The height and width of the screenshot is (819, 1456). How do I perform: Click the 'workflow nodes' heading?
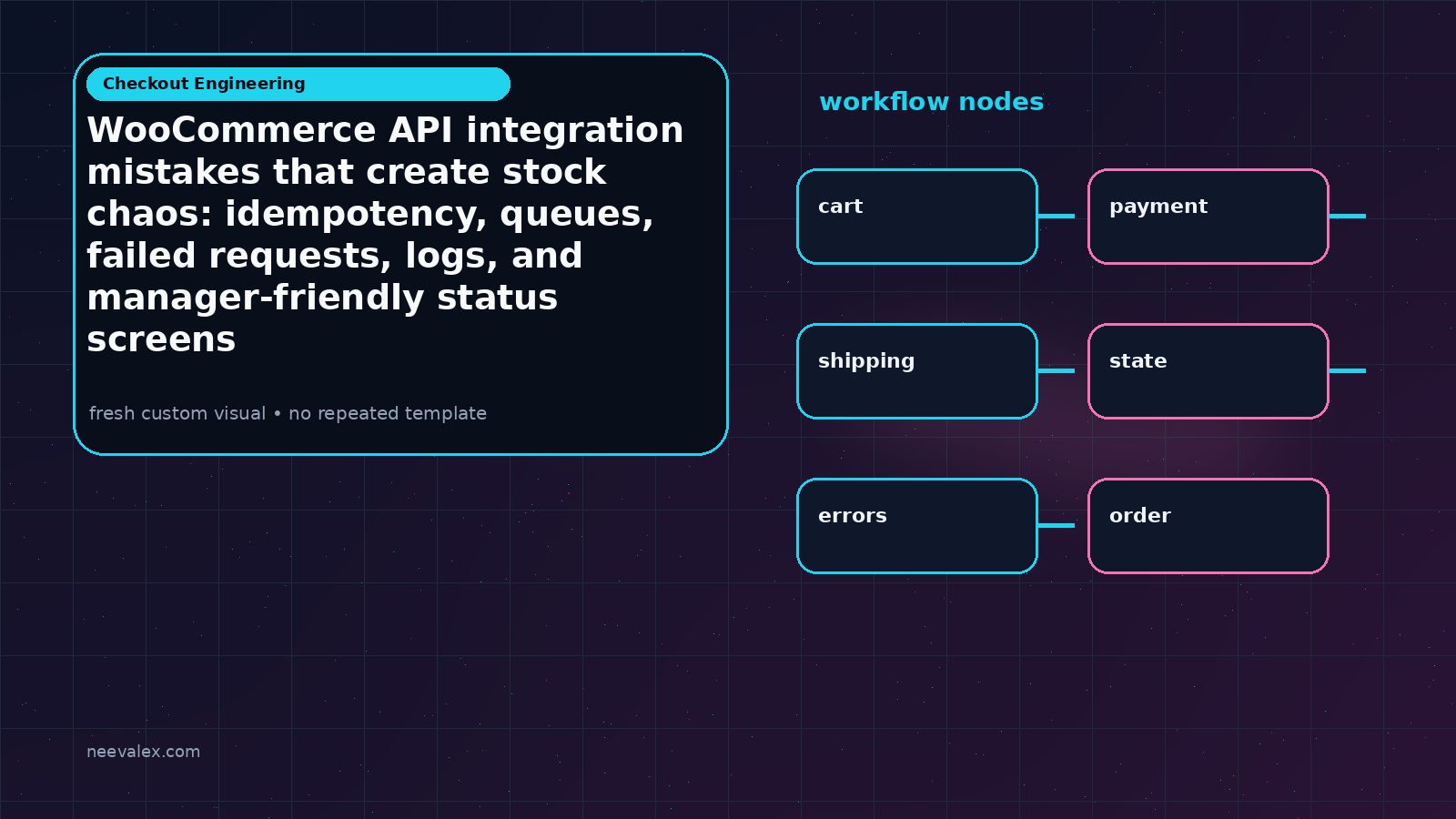931,102
